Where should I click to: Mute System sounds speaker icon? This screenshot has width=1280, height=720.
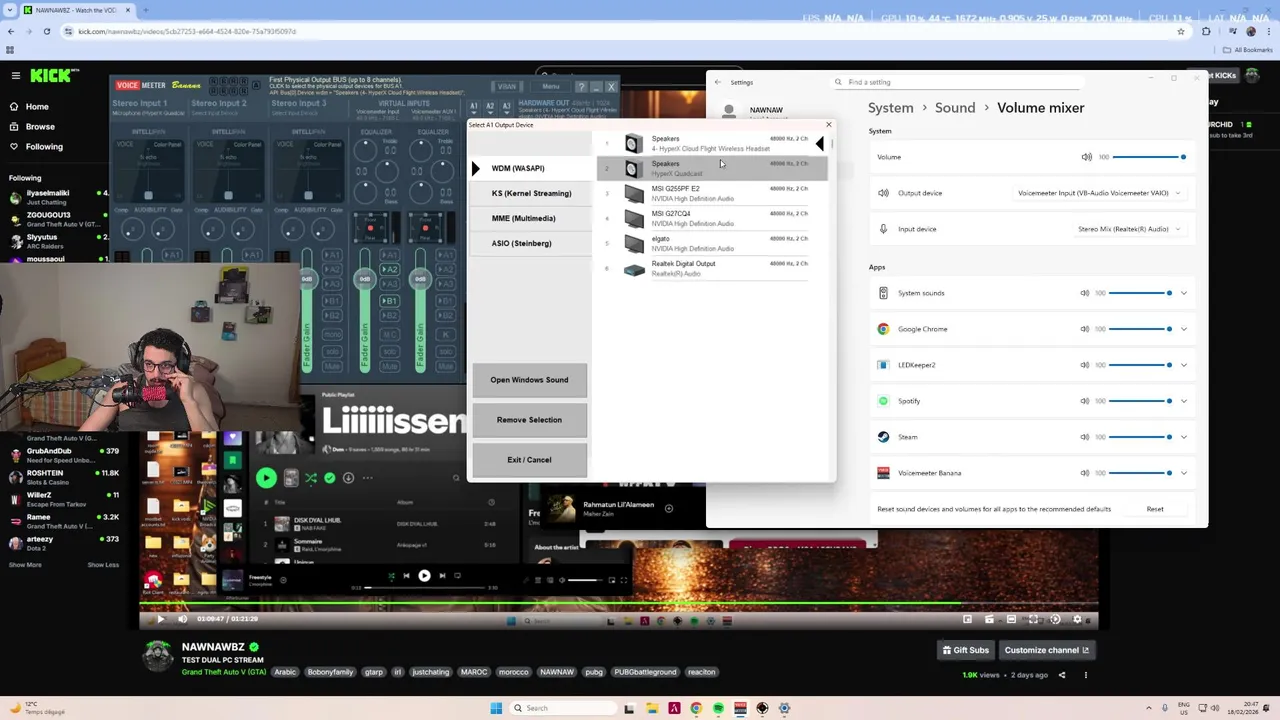tap(1085, 293)
